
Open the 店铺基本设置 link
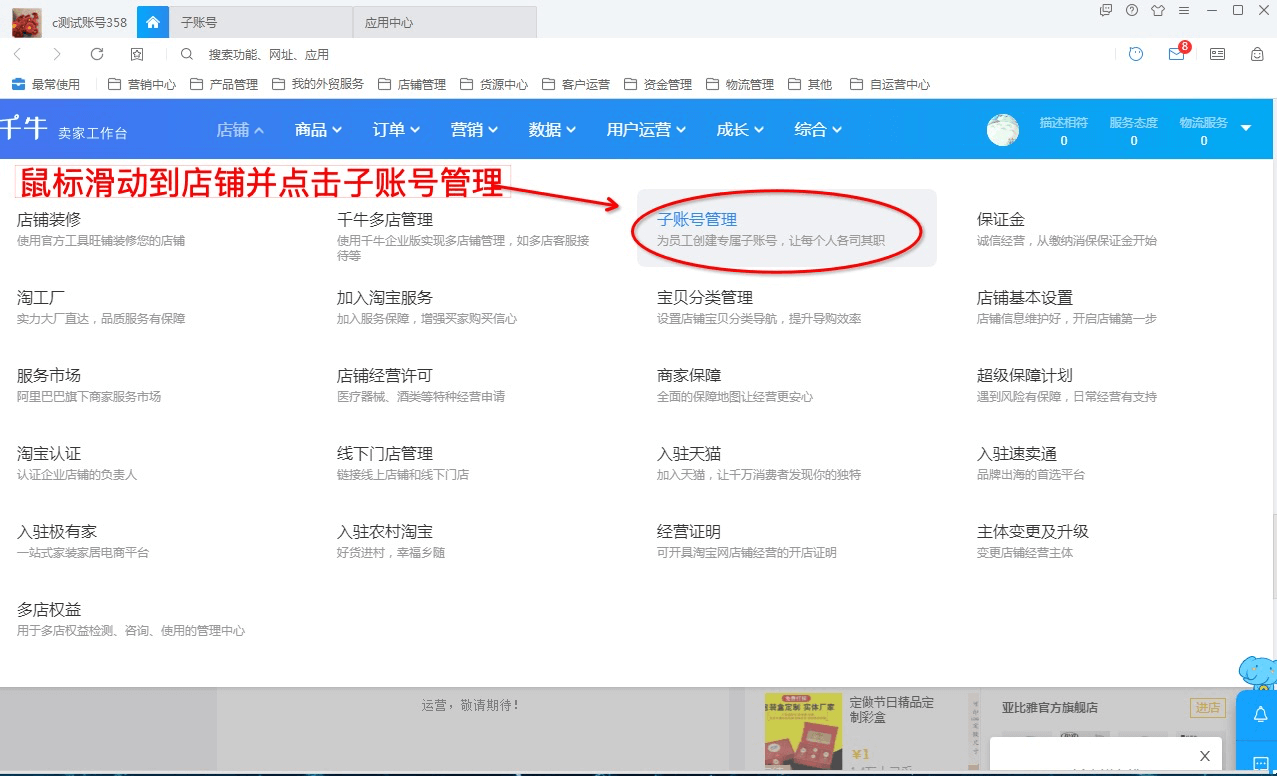coord(1025,298)
